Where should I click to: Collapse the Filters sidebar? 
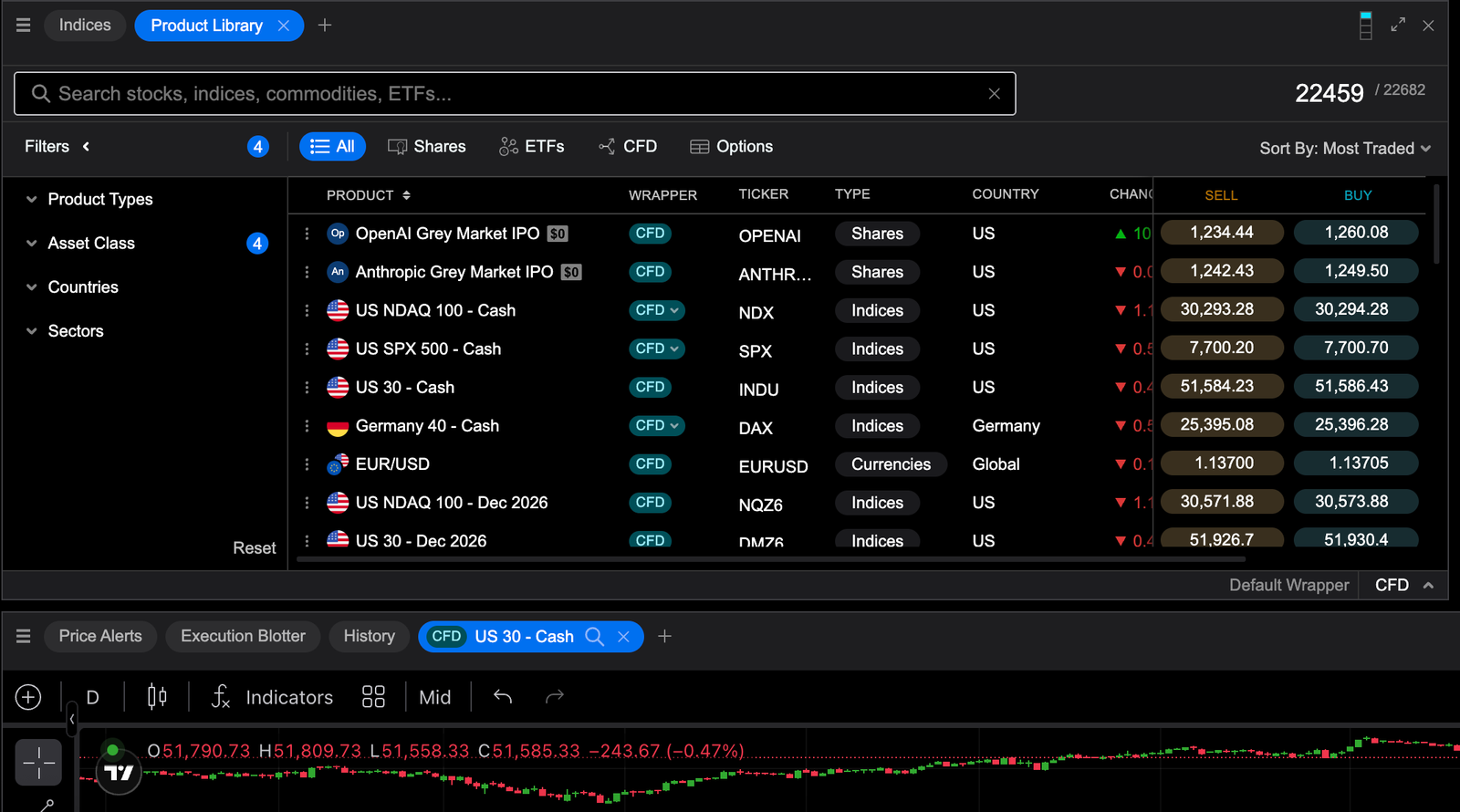coord(86,146)
